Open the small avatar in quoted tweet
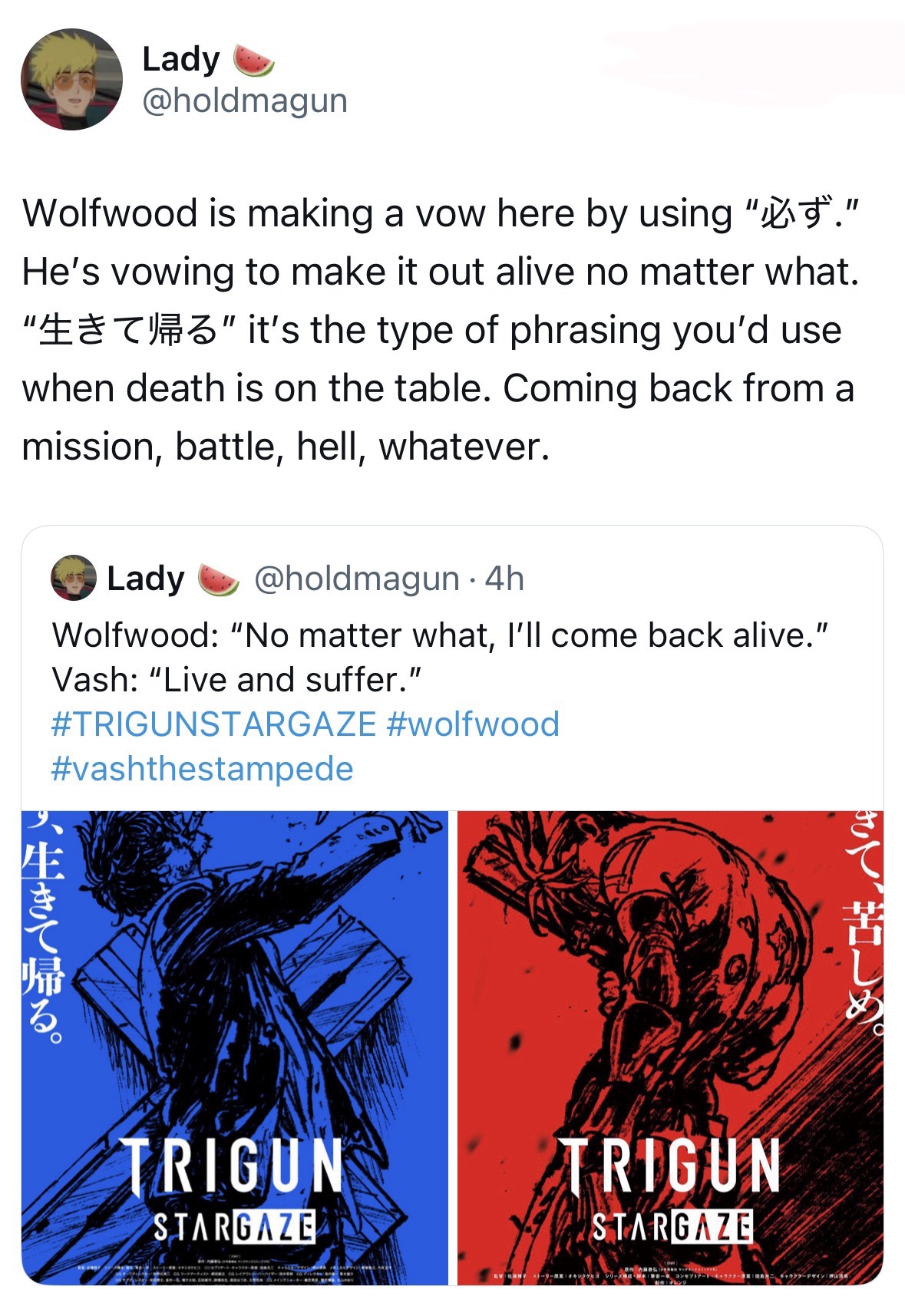Screen dimensions: 905x1316 pos(74,578)
